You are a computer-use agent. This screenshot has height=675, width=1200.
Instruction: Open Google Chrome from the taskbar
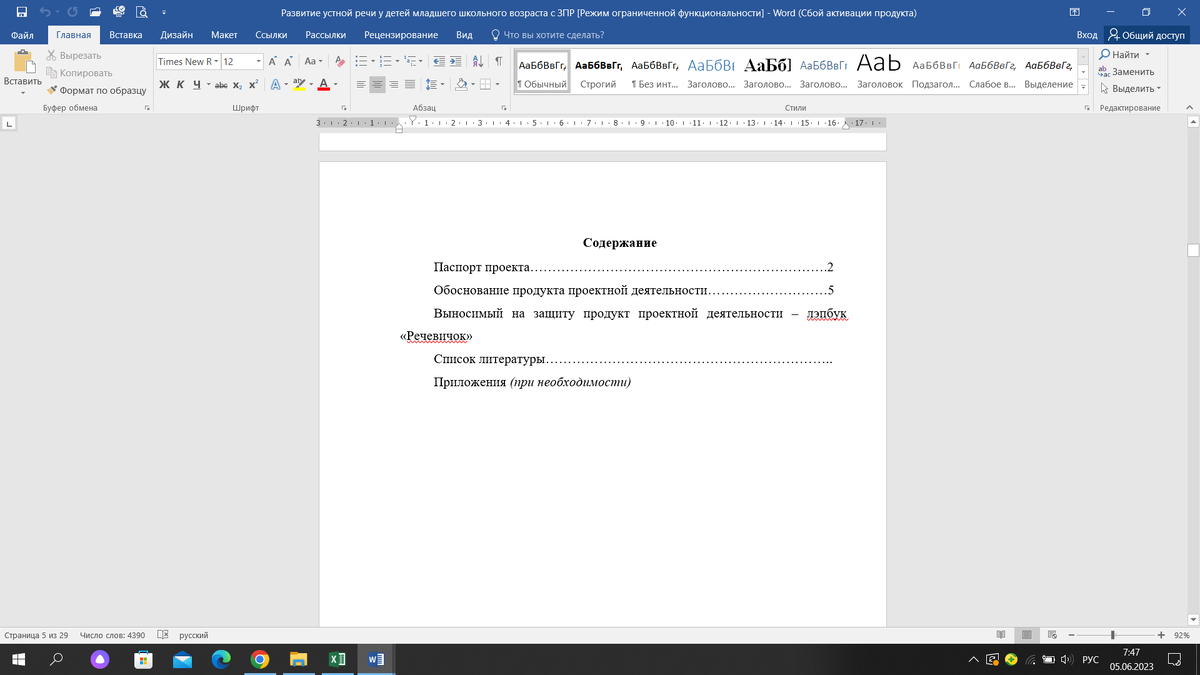[259, 659]
